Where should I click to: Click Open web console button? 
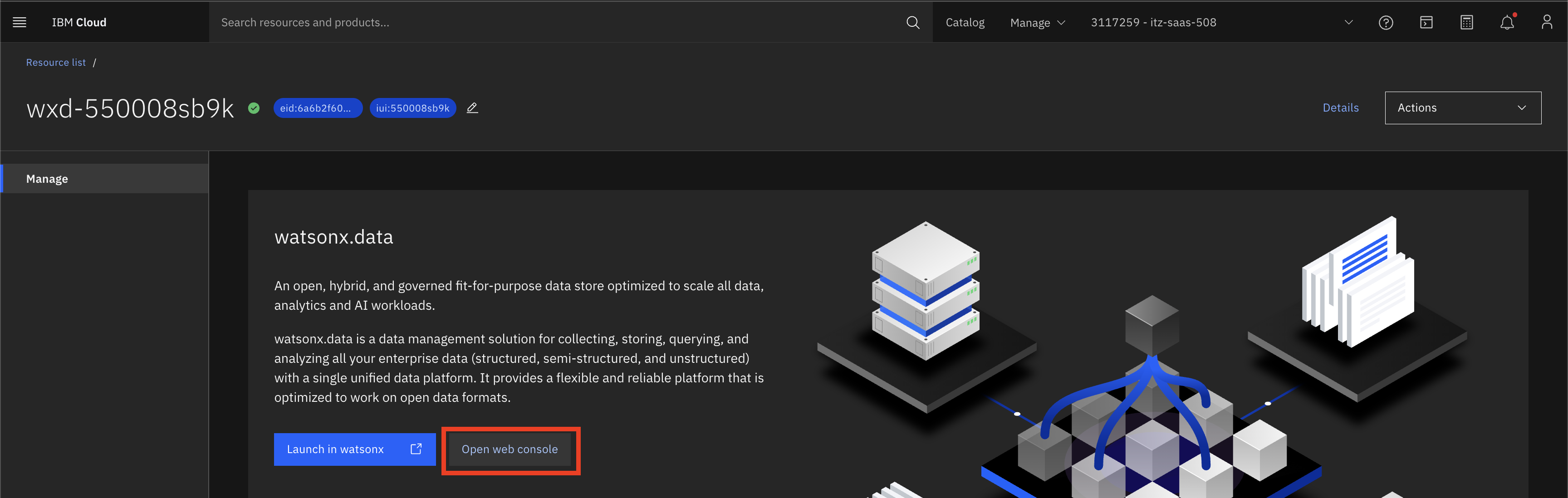point(510,449)
